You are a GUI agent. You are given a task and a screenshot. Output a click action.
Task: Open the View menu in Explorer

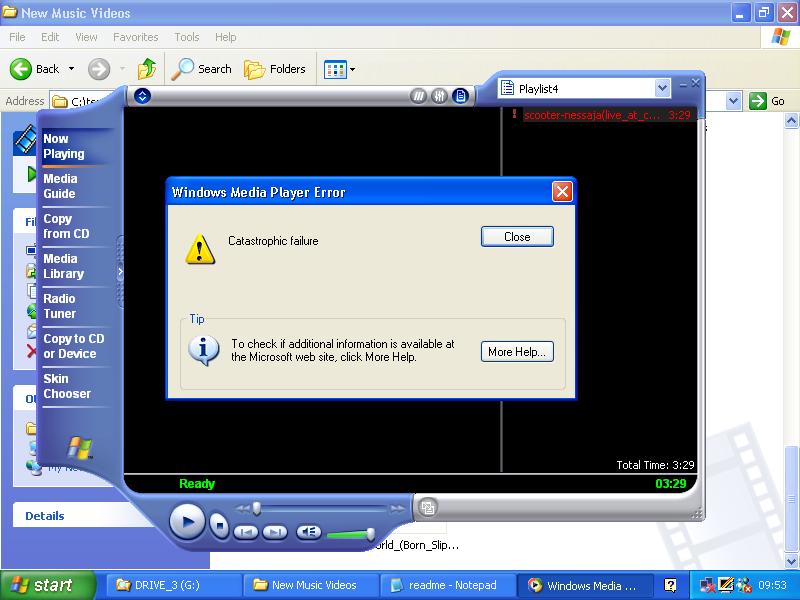(x=86, y=37)
